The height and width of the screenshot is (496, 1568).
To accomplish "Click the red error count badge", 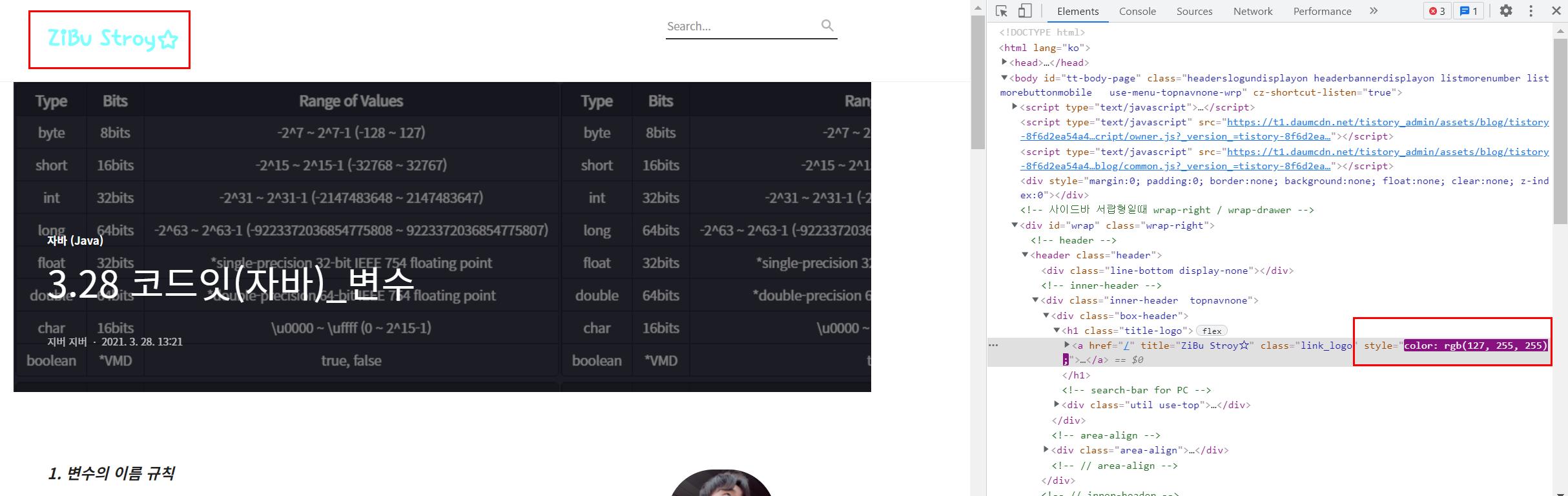I will click(x=1437, y=11).
